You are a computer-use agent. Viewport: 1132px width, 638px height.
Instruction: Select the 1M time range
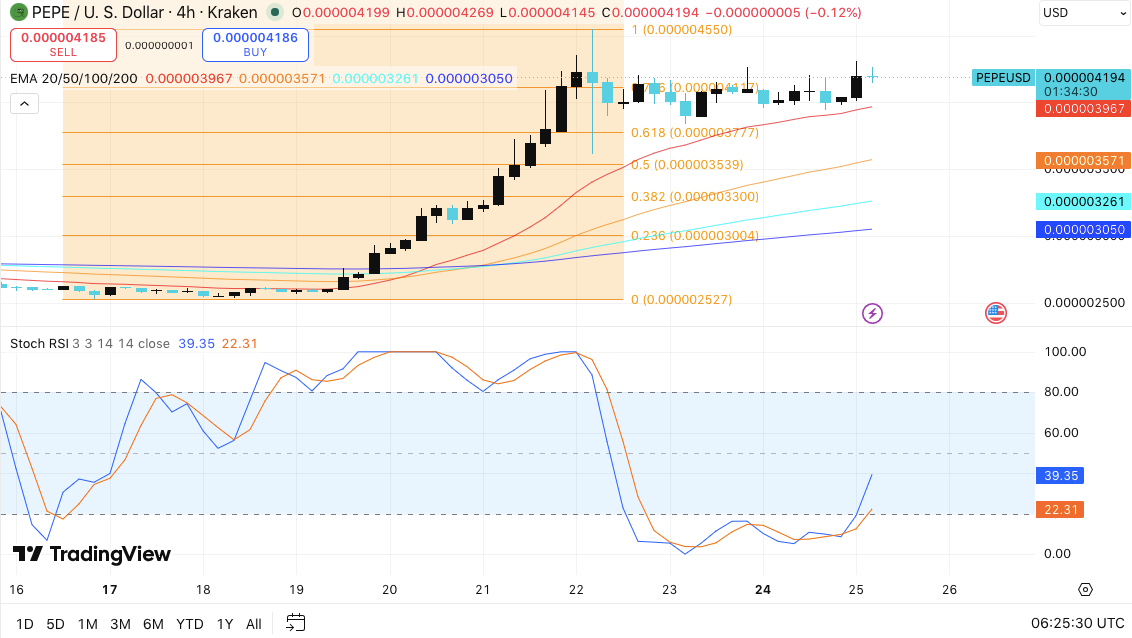88,624
